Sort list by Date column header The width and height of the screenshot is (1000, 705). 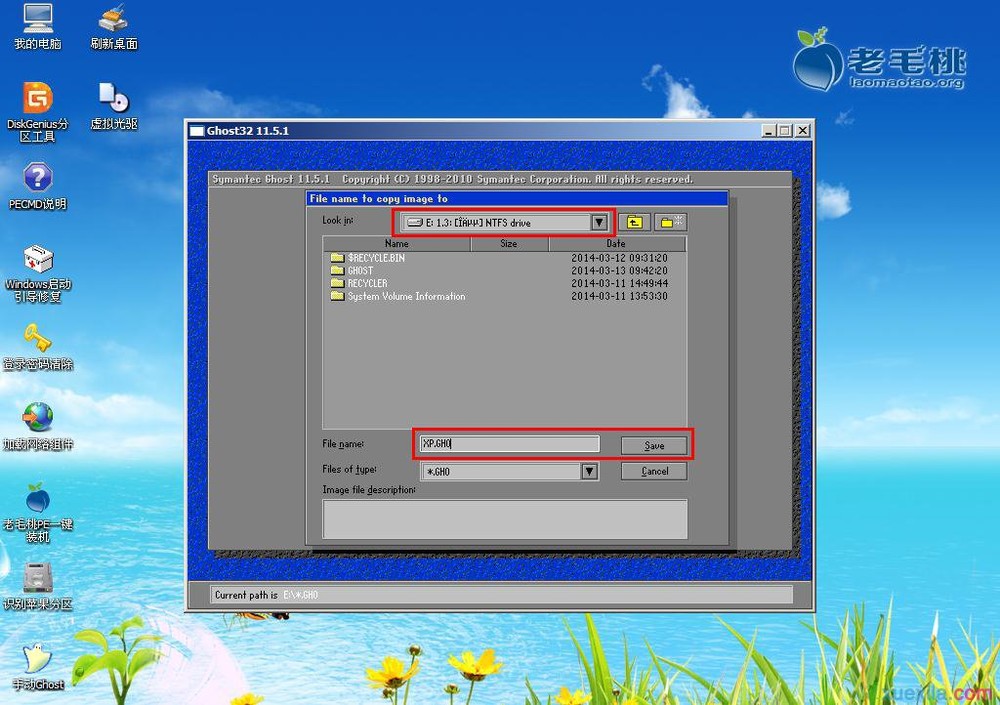click(617, 244)
